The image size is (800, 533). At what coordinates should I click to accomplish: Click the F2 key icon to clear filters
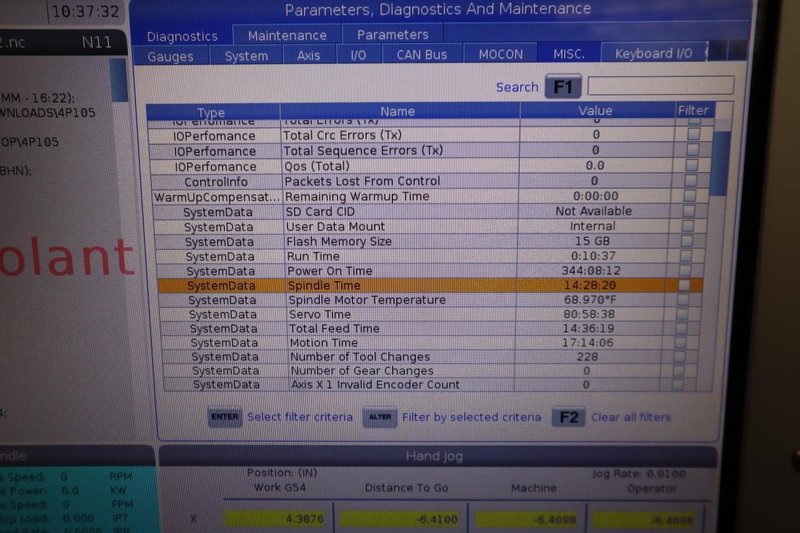pyautogui.click(x=569, y=417)
